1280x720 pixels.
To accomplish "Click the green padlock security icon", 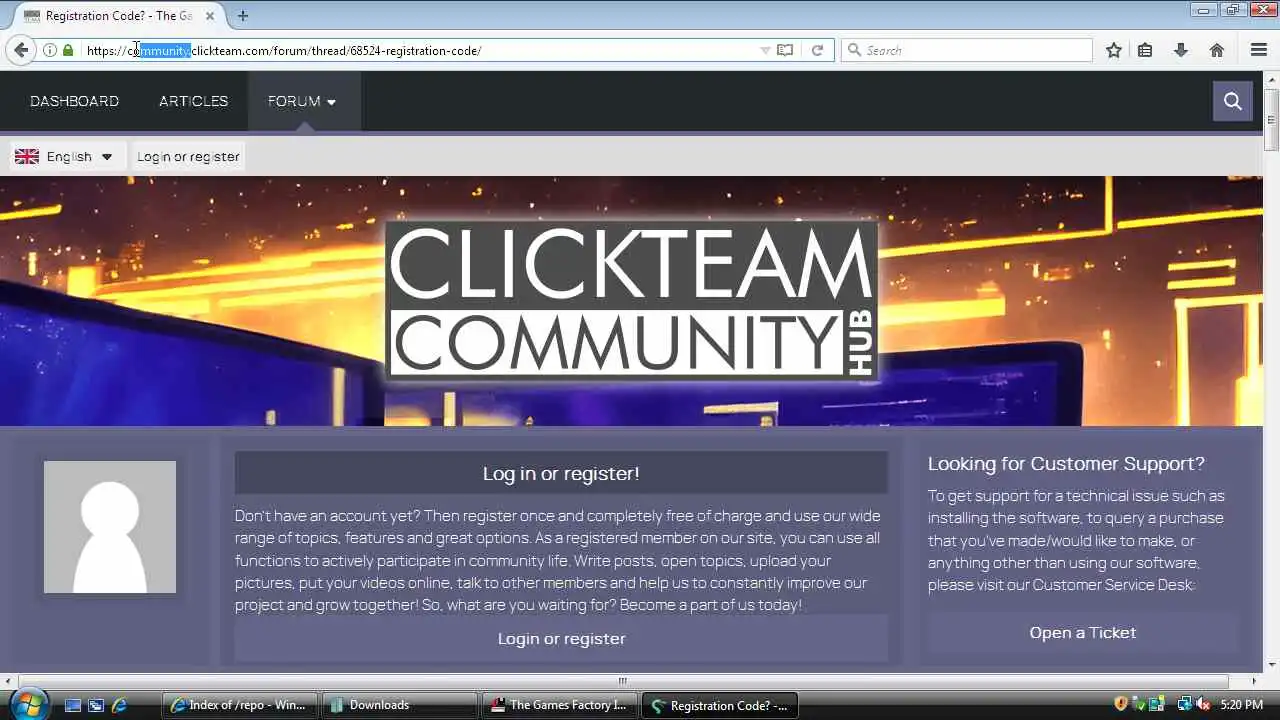I will pos(68,50).
